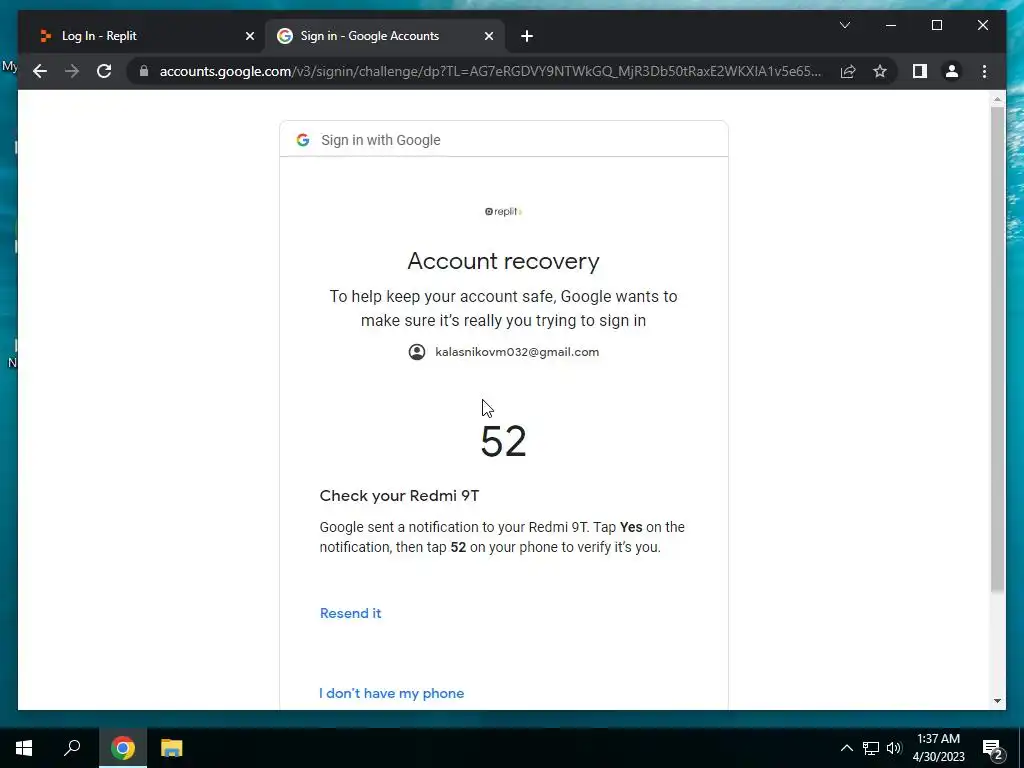Go back using browser back arrow
Image resolution: width=1024 pixels, height=768 pixels.
click(40, 71)
